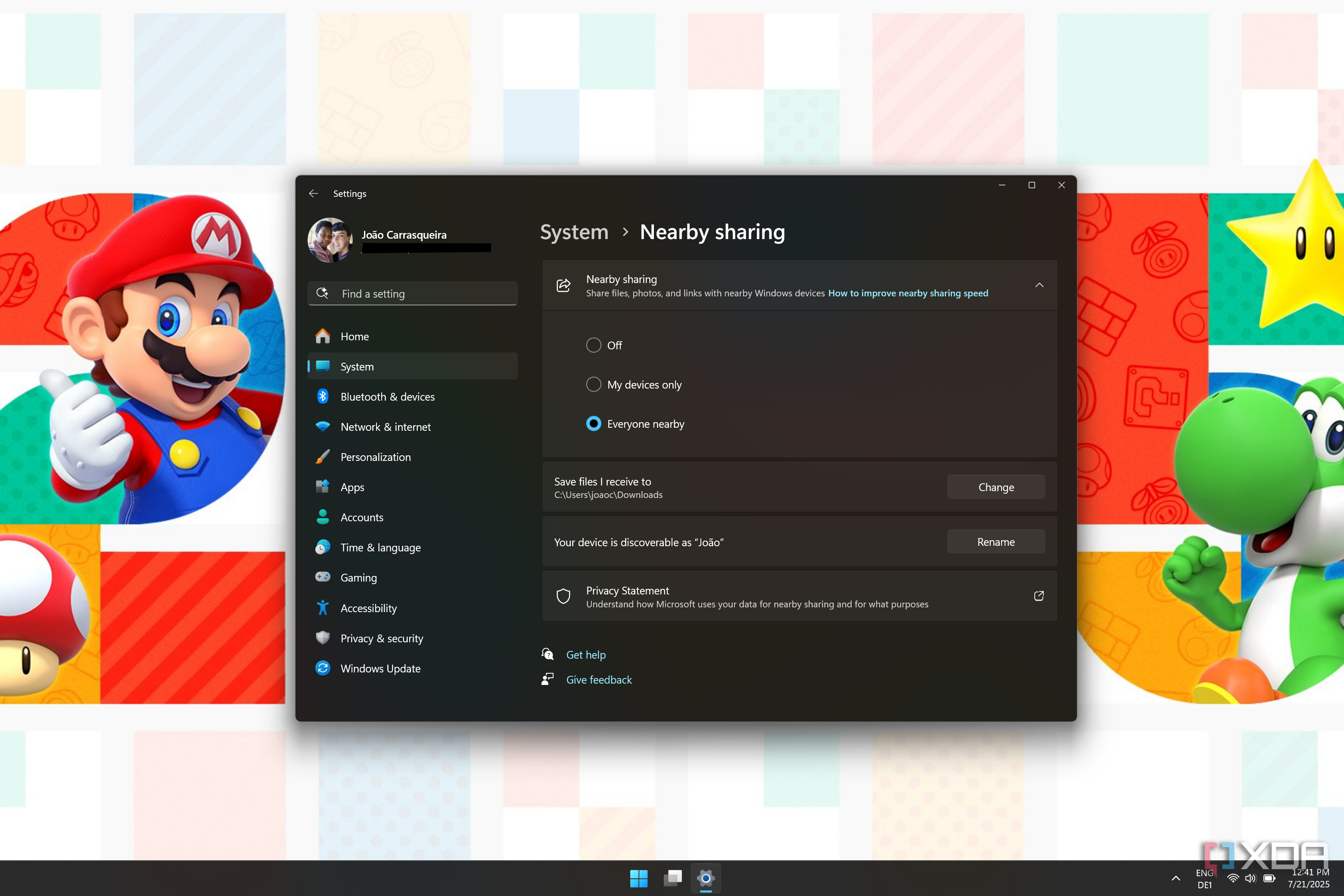
Task: Click the Rename device button
Action: click(996, 542)
